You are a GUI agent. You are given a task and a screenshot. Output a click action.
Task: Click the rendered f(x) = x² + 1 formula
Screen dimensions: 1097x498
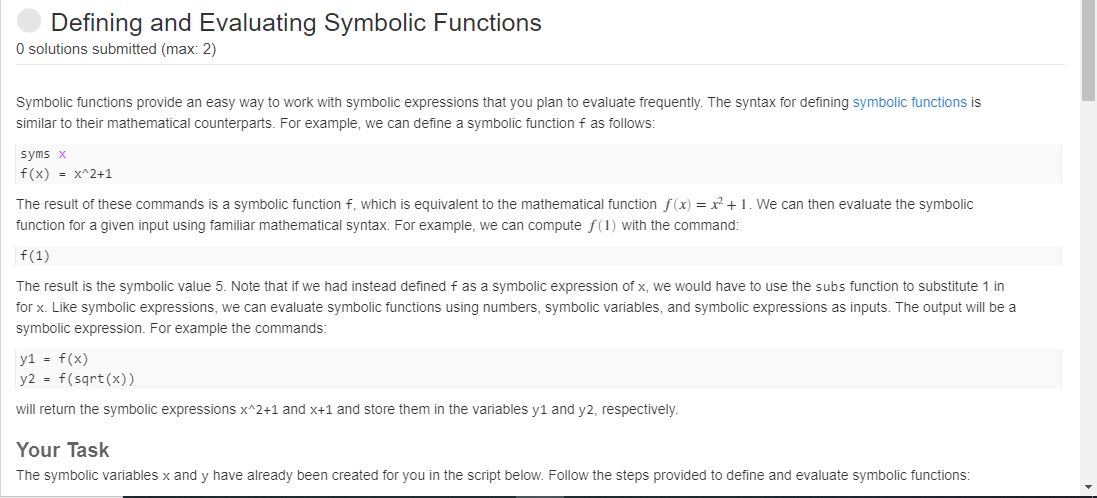[x=706, y=204]
